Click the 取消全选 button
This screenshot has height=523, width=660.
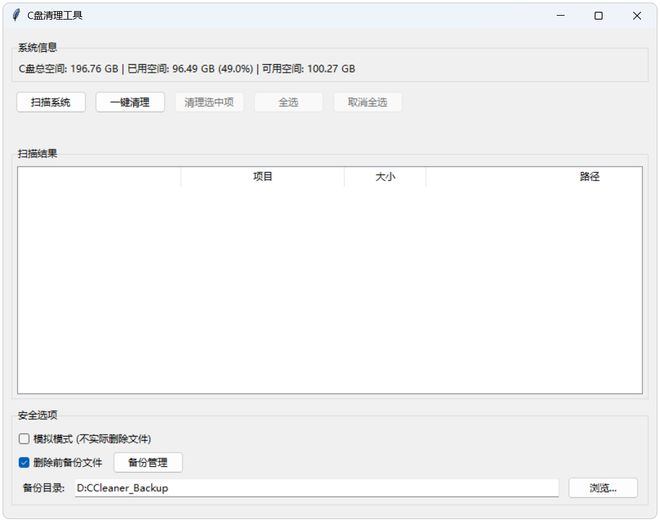pyautogui.click(x=367, y=102)
